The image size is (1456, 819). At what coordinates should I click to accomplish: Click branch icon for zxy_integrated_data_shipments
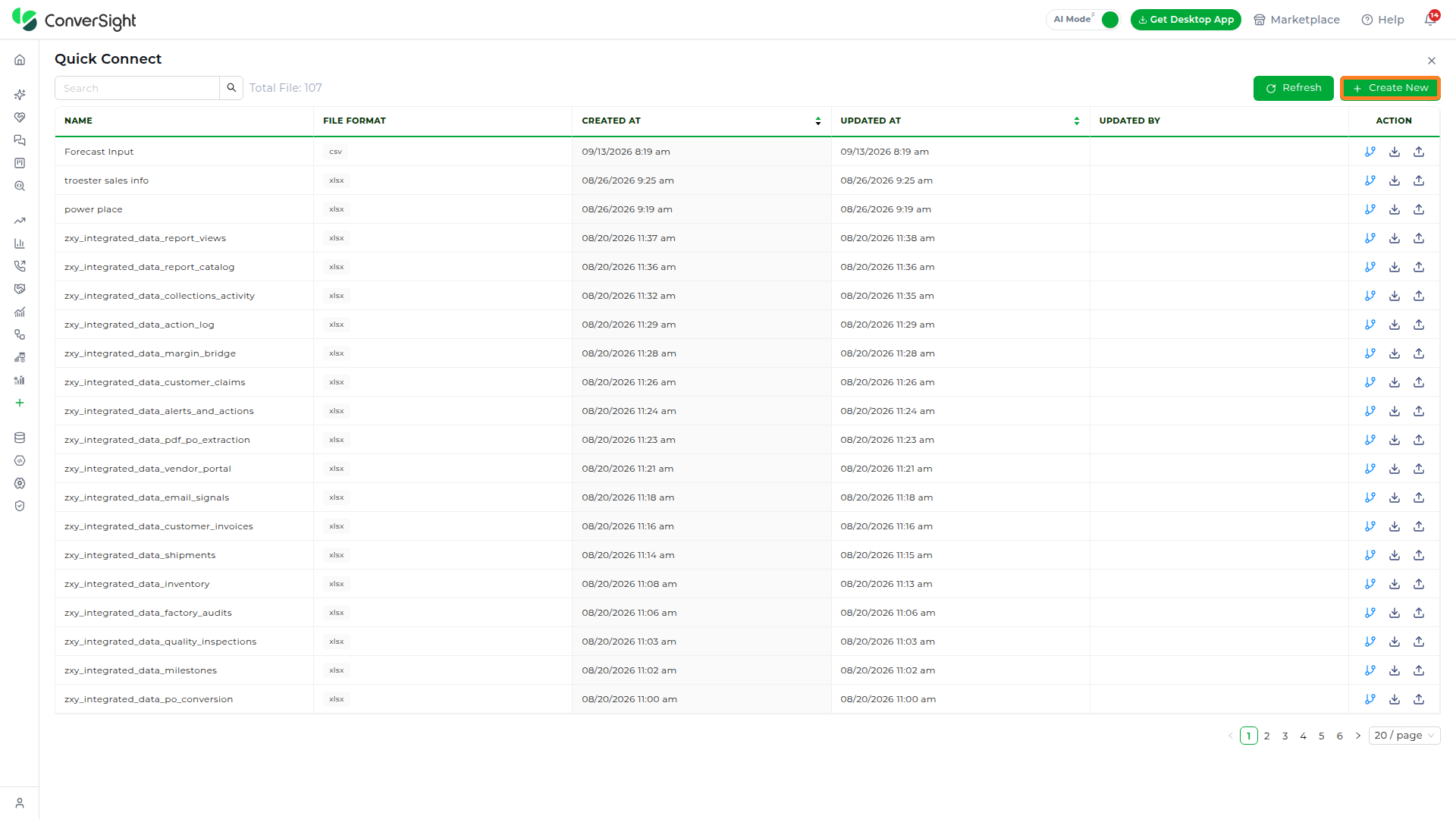(x=1370, y=555)
